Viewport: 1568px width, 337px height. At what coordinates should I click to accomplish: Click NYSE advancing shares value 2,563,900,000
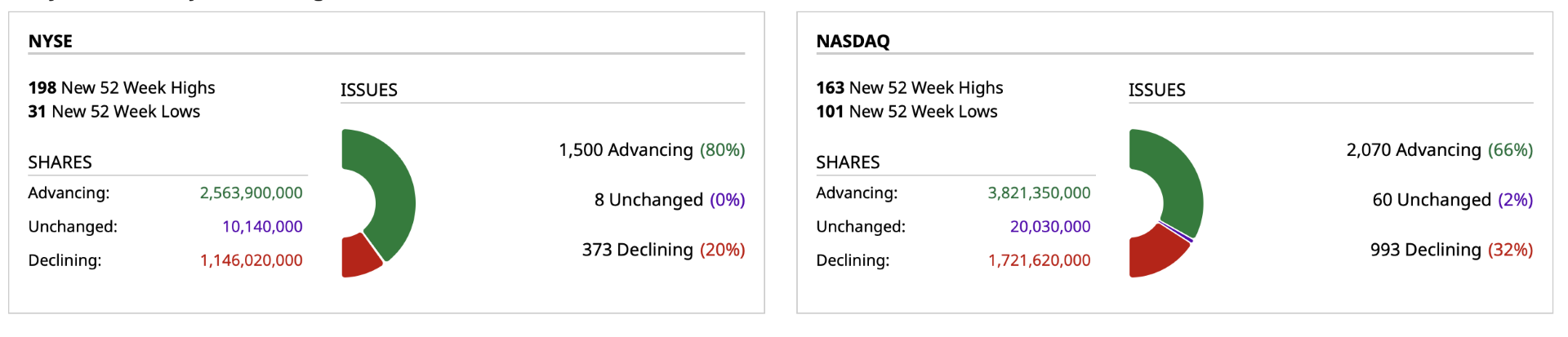(251, 193)
